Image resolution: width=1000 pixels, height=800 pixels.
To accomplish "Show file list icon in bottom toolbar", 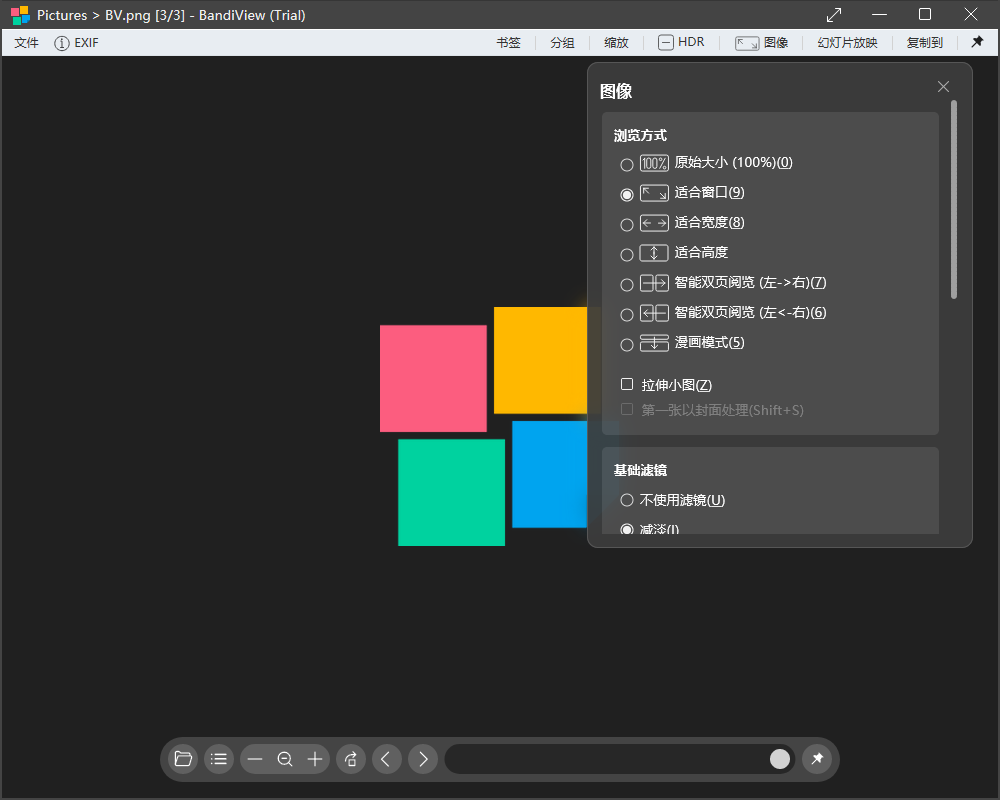I will pos(219,759).
